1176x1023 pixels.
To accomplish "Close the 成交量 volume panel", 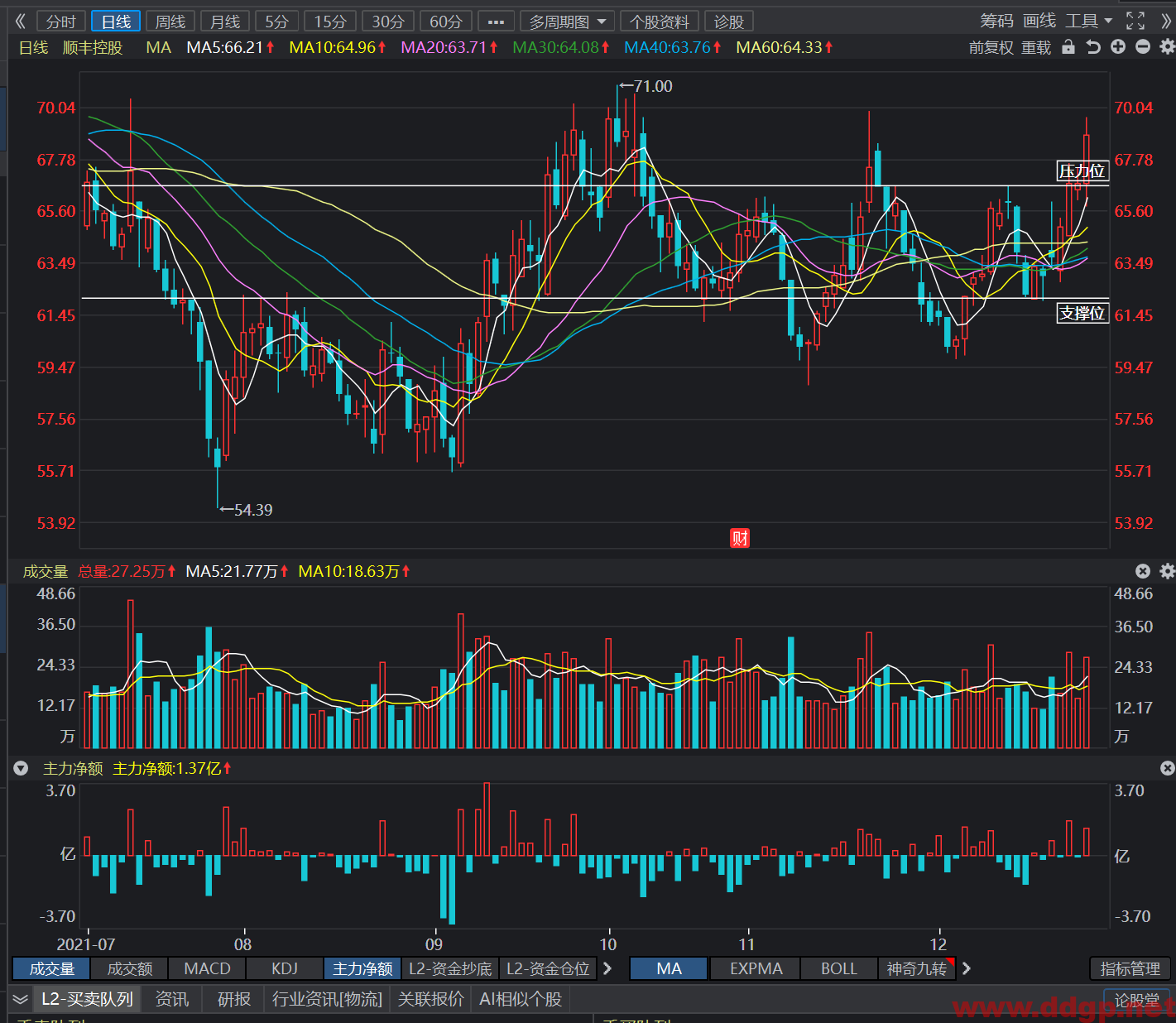I will click(x=1143, y=571).
